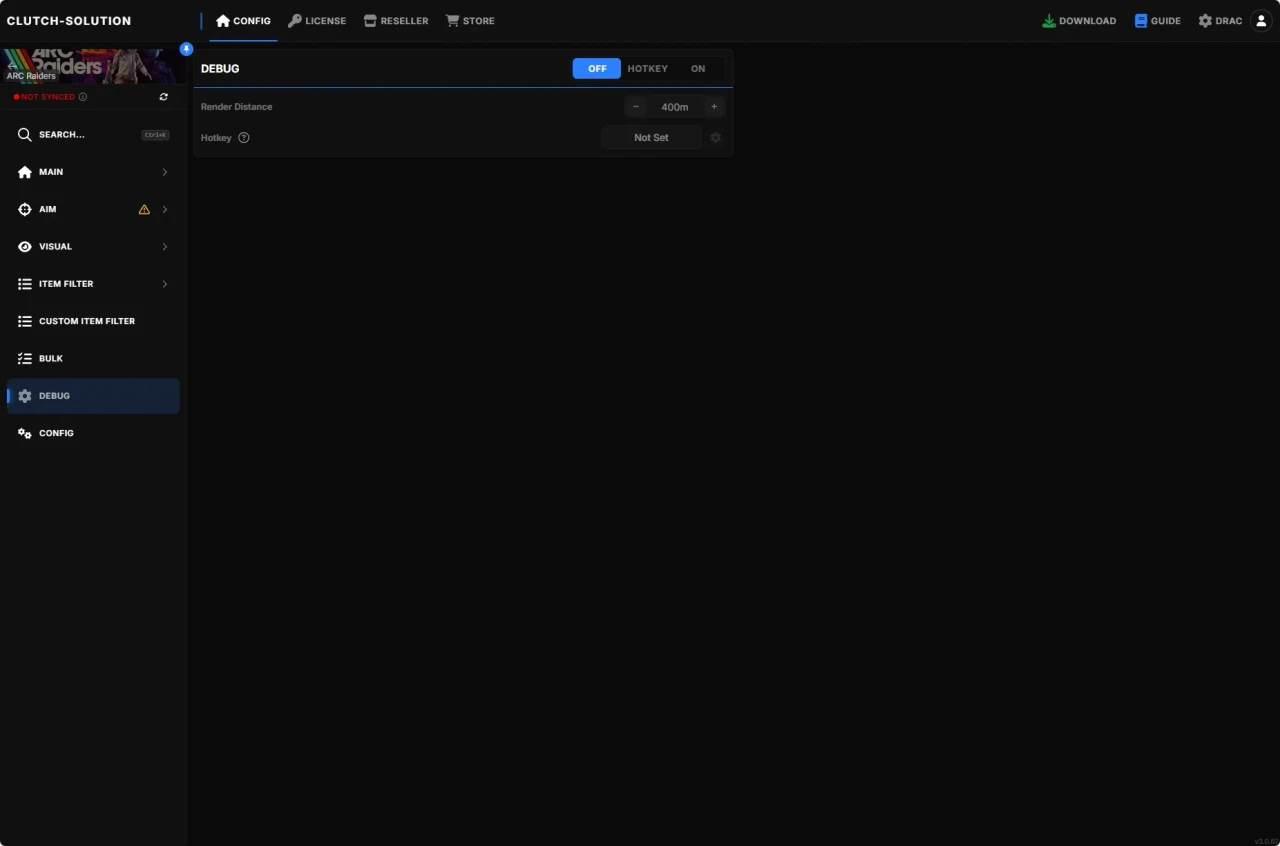
Task: Click the Config double-gear icon in sidebar
Action: [25, 433]
